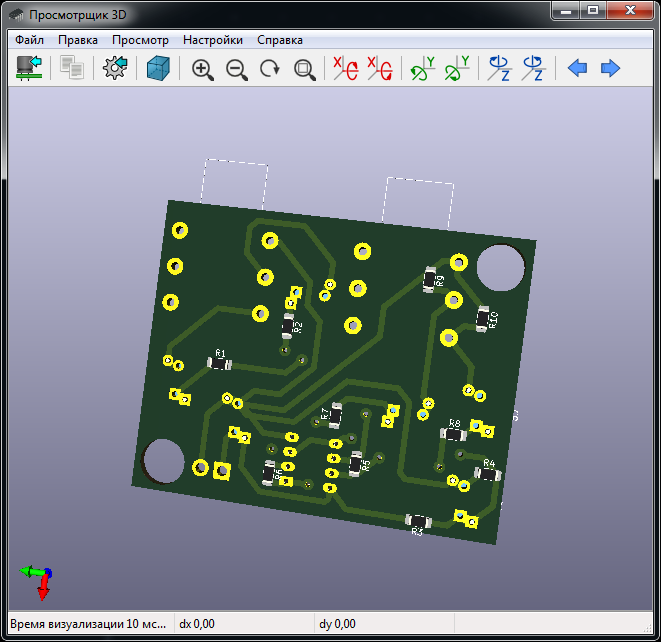The width and height of the screenshot is (661, 642).
Task: Open the Файл menu
Action: [x=29, y=40]
